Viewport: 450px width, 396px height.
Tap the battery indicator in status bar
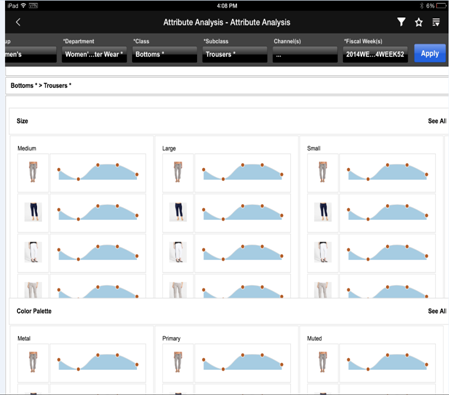(441, 6)
